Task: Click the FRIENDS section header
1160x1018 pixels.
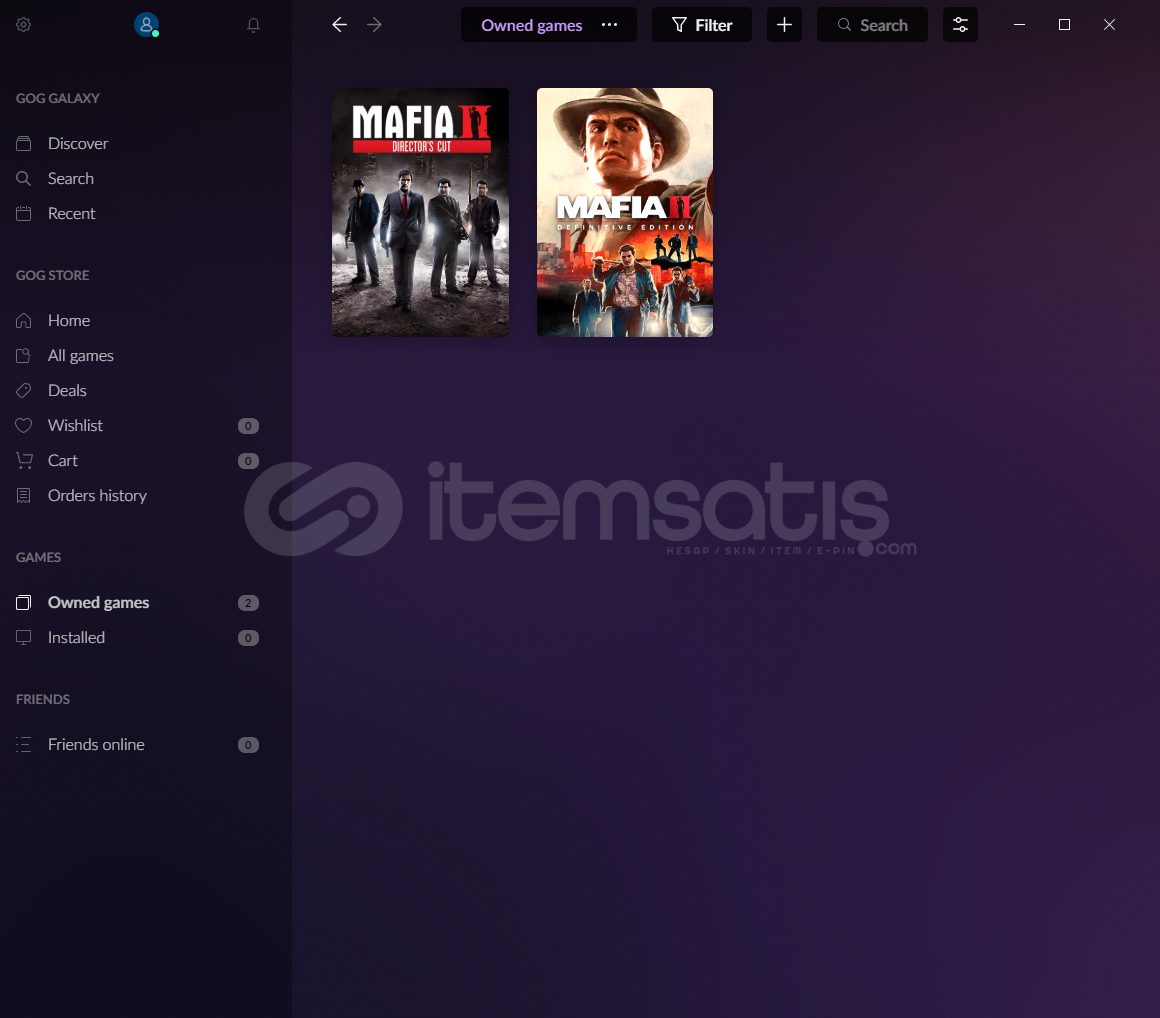Action: [x=43, y=699]
